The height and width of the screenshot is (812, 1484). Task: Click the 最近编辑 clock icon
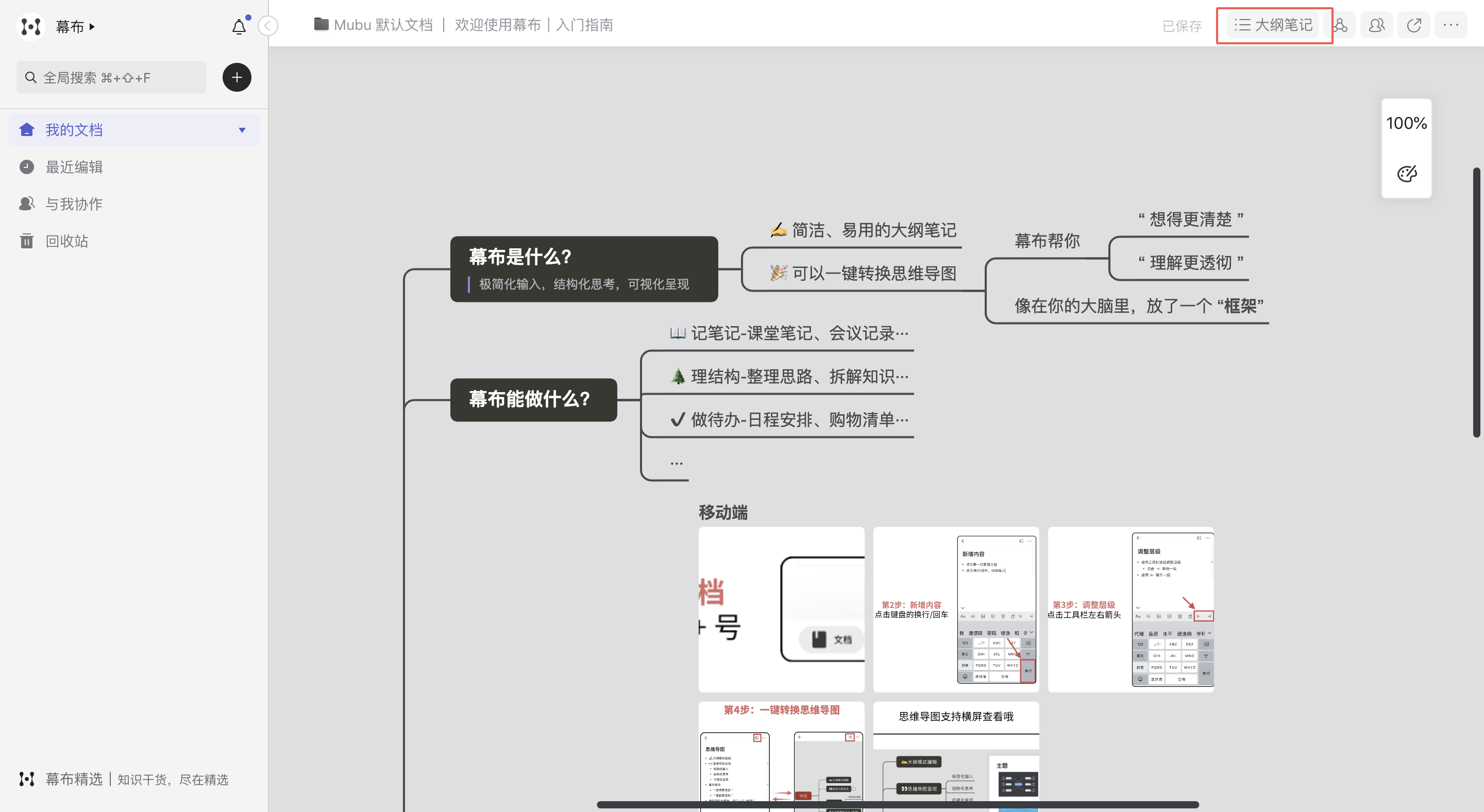pyautogui.click(x=26, y=167)
